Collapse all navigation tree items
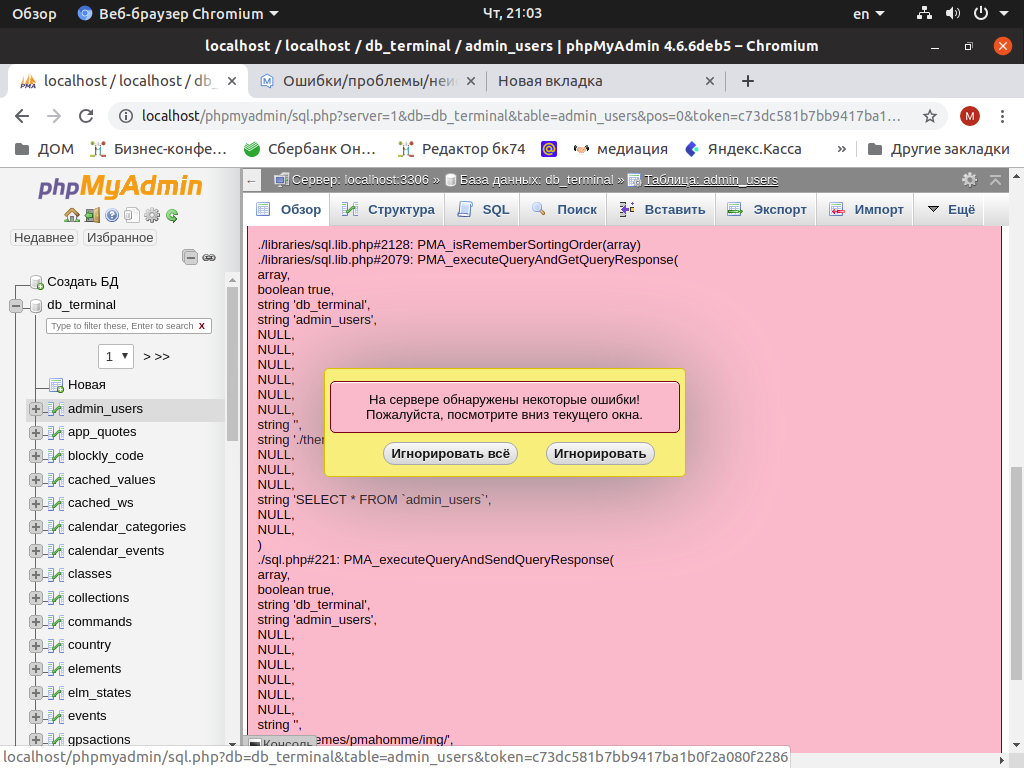1024x768 pixels. click(x=190, y=257)
